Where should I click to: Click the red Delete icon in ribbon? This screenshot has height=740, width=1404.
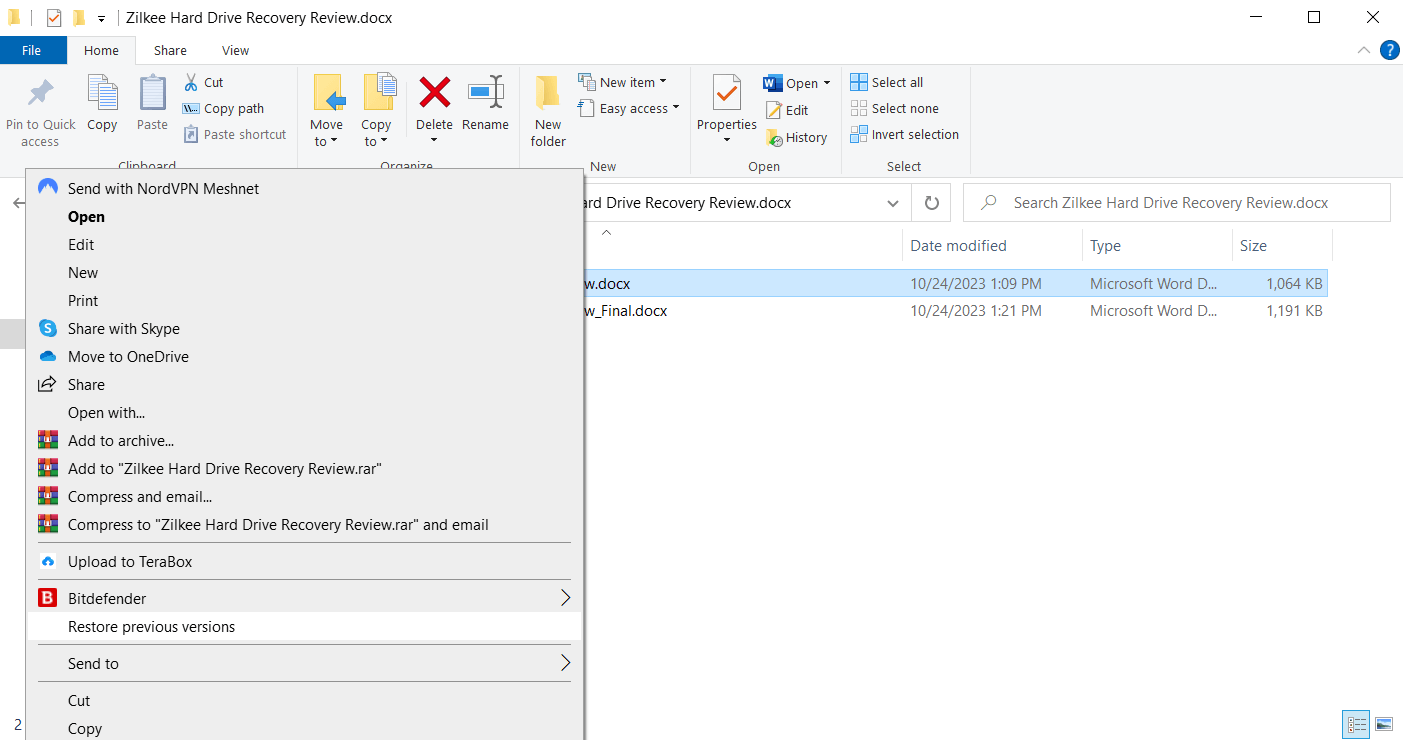(x=434, y=93)
